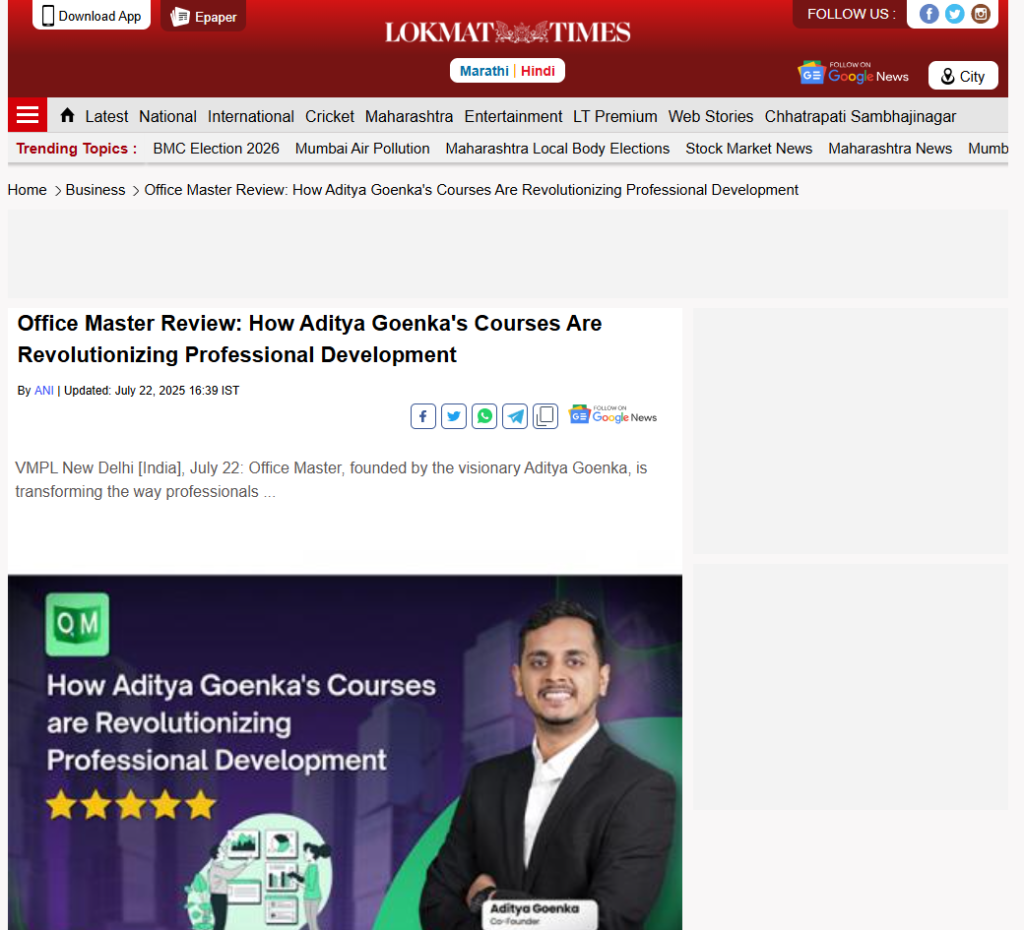1024x930 pixels.
Task: Share article on Telegram icon
Action: coord(515,416)
